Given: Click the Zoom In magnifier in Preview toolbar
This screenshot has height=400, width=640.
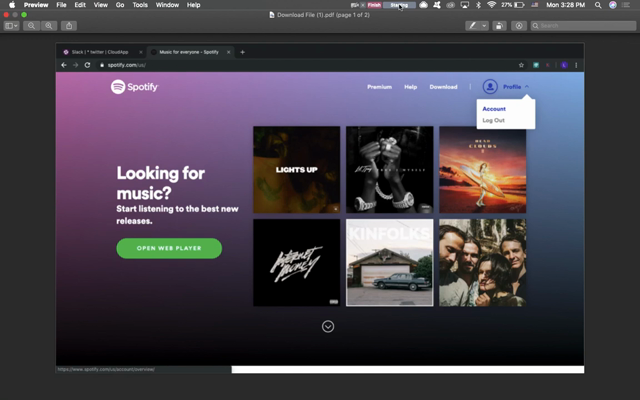Looking at the screenshot, I should pyautogui.click(x=48, y=25).
